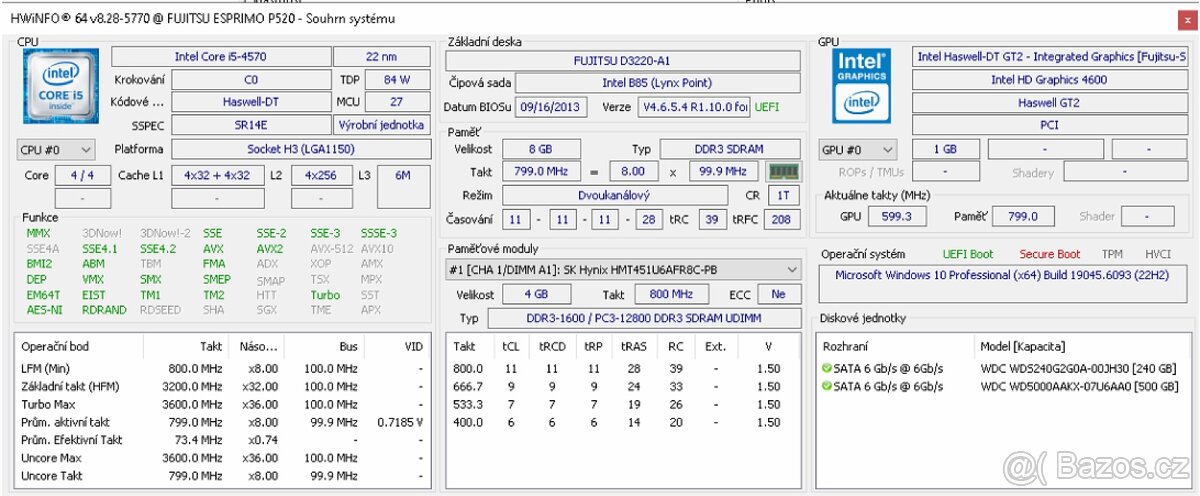Image resolution: width=1200 pixels, height=496 pixels.
Task: Click the BIOS date 09/16/2013
Action: [x=551, y=107]
